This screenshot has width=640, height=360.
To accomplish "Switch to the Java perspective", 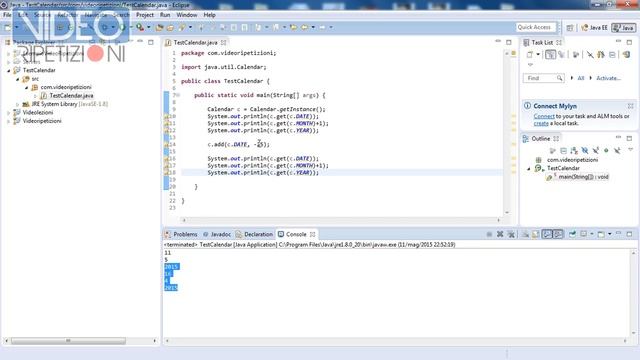I will coord(623,27).
